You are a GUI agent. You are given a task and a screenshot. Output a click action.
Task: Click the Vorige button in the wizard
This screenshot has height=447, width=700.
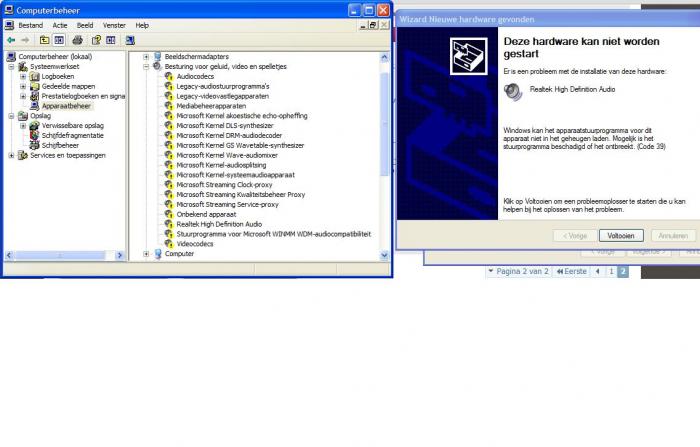pos(575,236)
